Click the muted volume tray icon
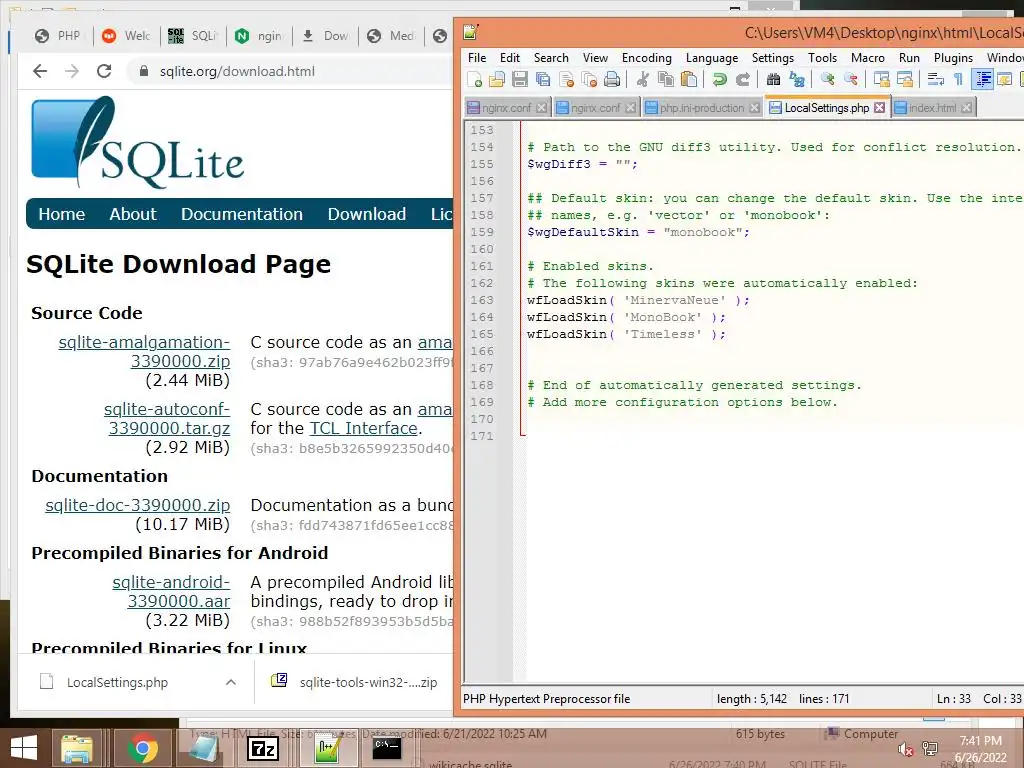Image resolution: width=1024 pixels, height=768 pixels. click(x=905, y=750)
